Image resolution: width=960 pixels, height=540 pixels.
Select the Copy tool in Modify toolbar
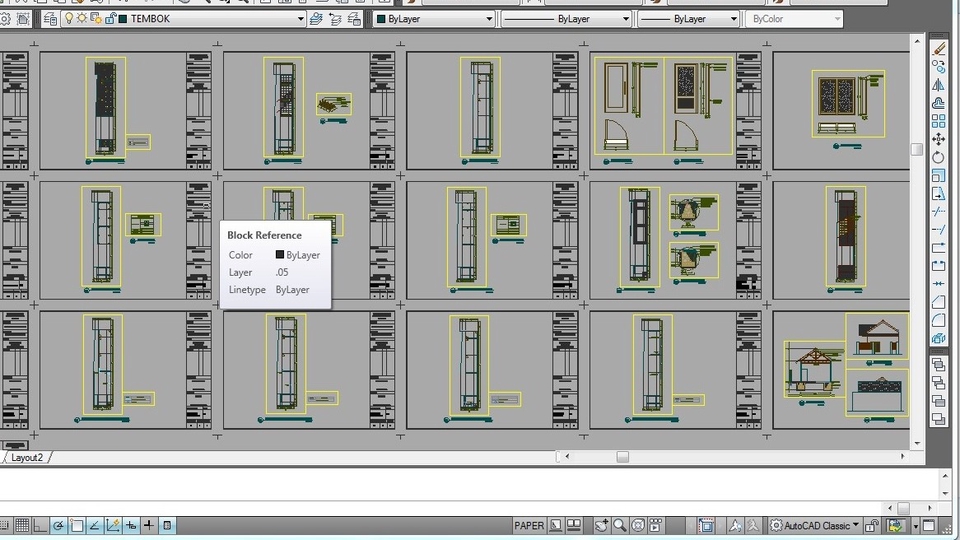click(939, 67)
